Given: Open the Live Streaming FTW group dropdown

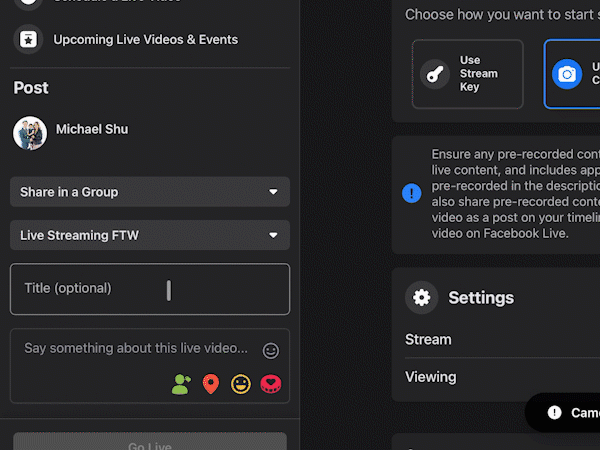Looking at the screenshot, I should point(150,235).
